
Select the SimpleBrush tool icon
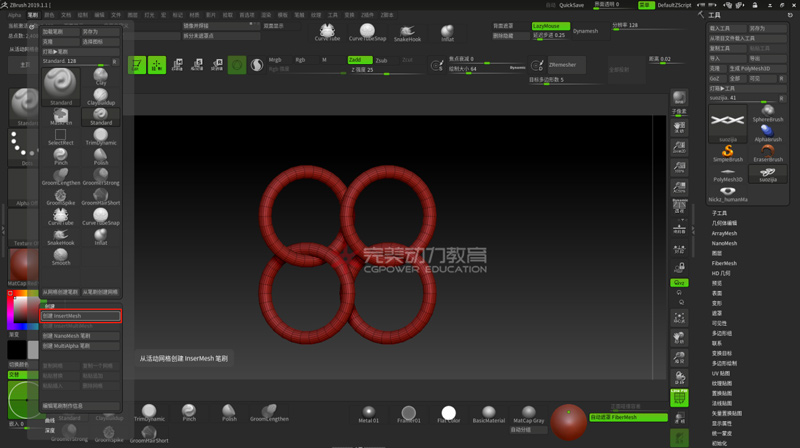[x=727, y=152]
